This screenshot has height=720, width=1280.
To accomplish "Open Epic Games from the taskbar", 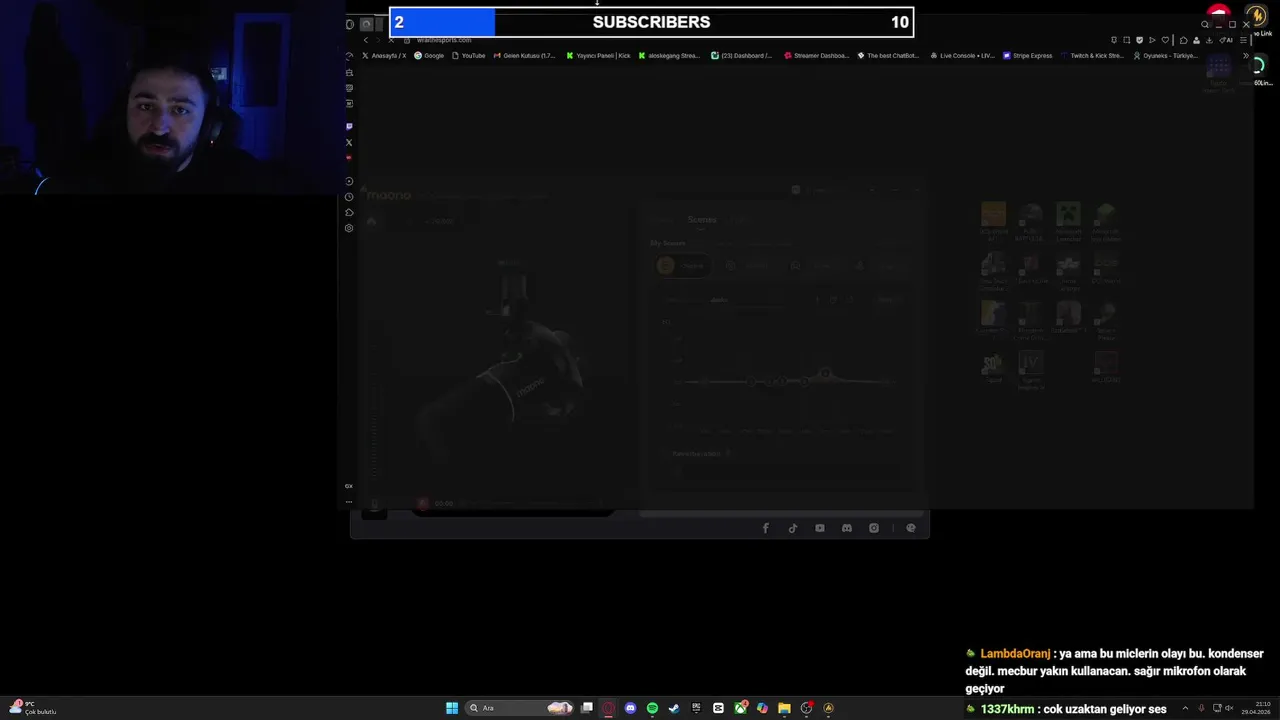I will click(x=696, y=708).
